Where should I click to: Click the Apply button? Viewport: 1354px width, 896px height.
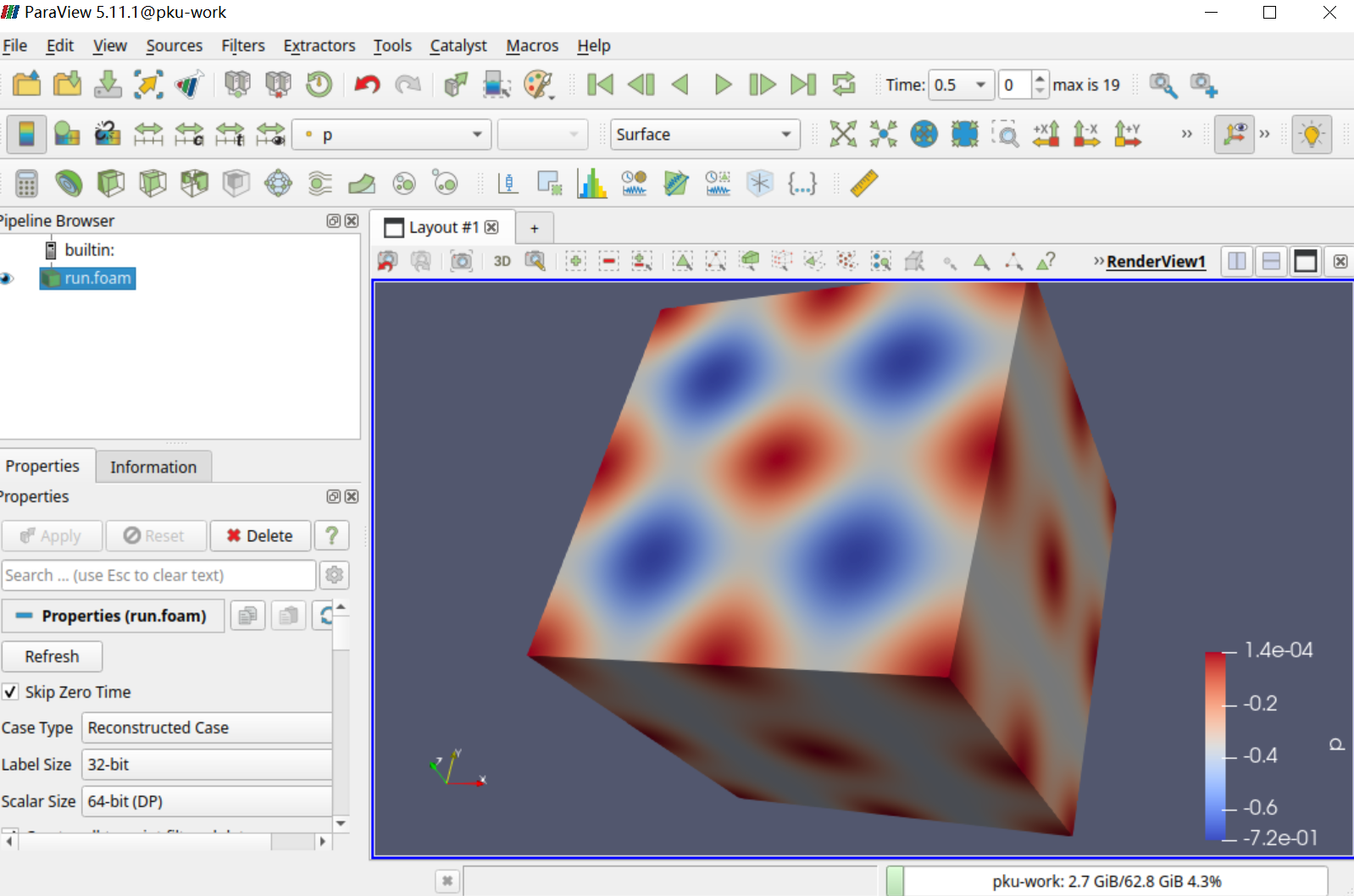(52, 536)
